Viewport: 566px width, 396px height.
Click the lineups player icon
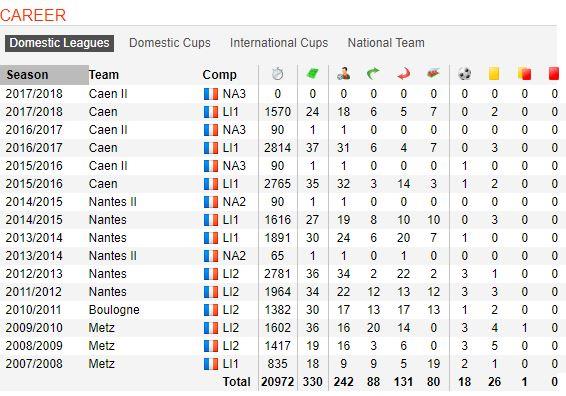point(343,74)
